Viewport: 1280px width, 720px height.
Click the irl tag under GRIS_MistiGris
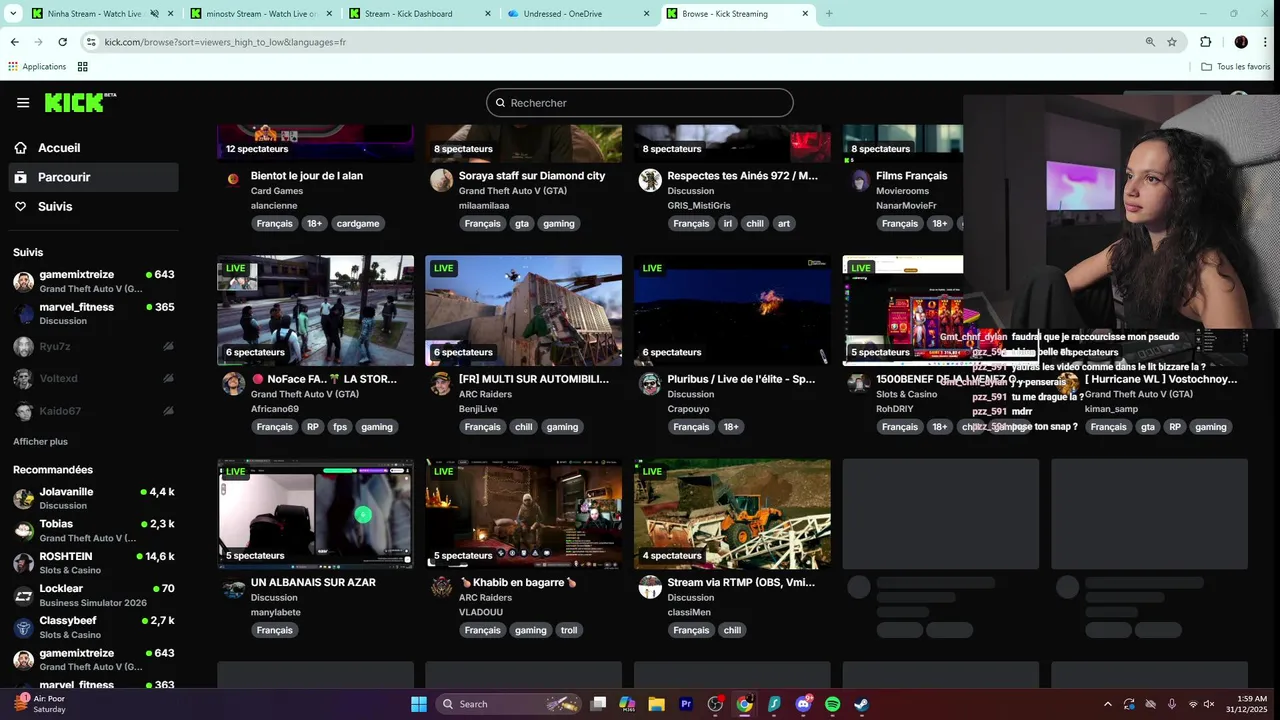click(728, 224)
